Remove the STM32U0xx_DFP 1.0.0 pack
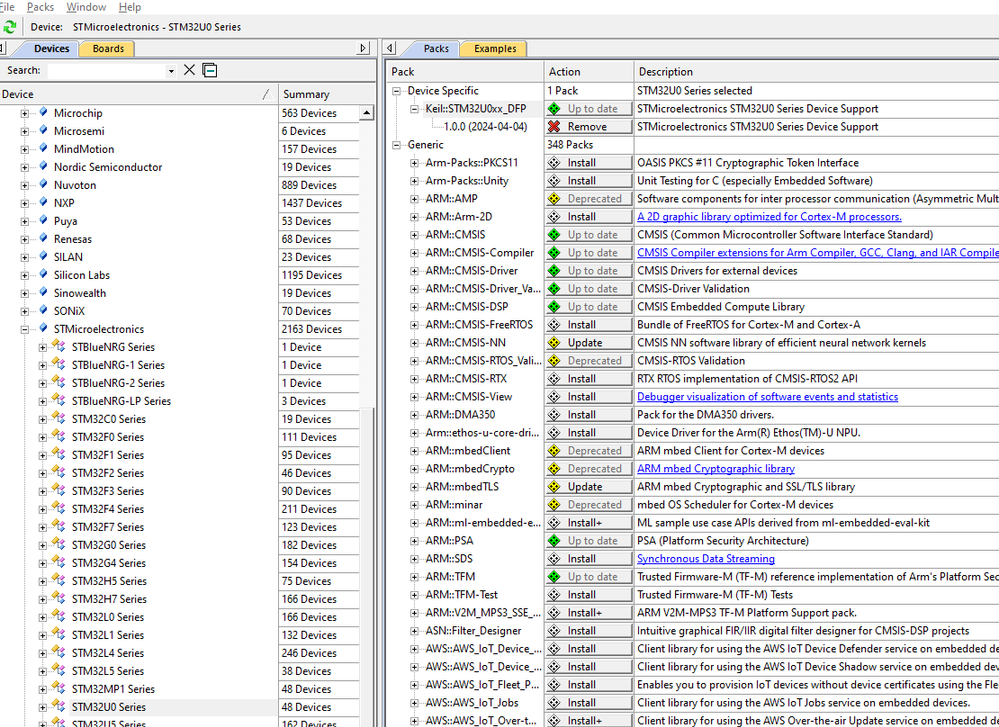 tap(588, 127)
